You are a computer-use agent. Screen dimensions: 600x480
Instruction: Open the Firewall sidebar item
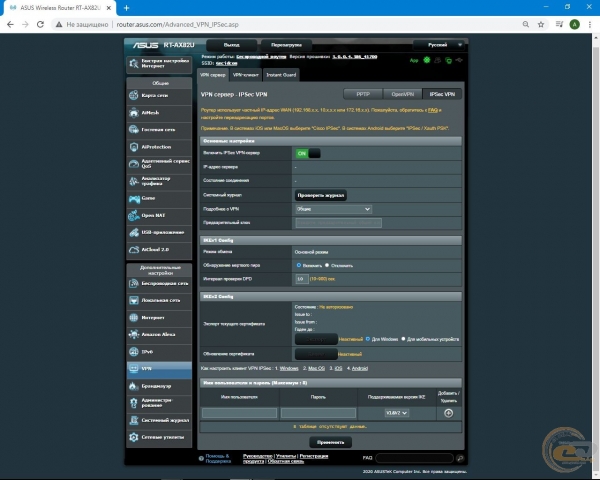coord(159,386)
